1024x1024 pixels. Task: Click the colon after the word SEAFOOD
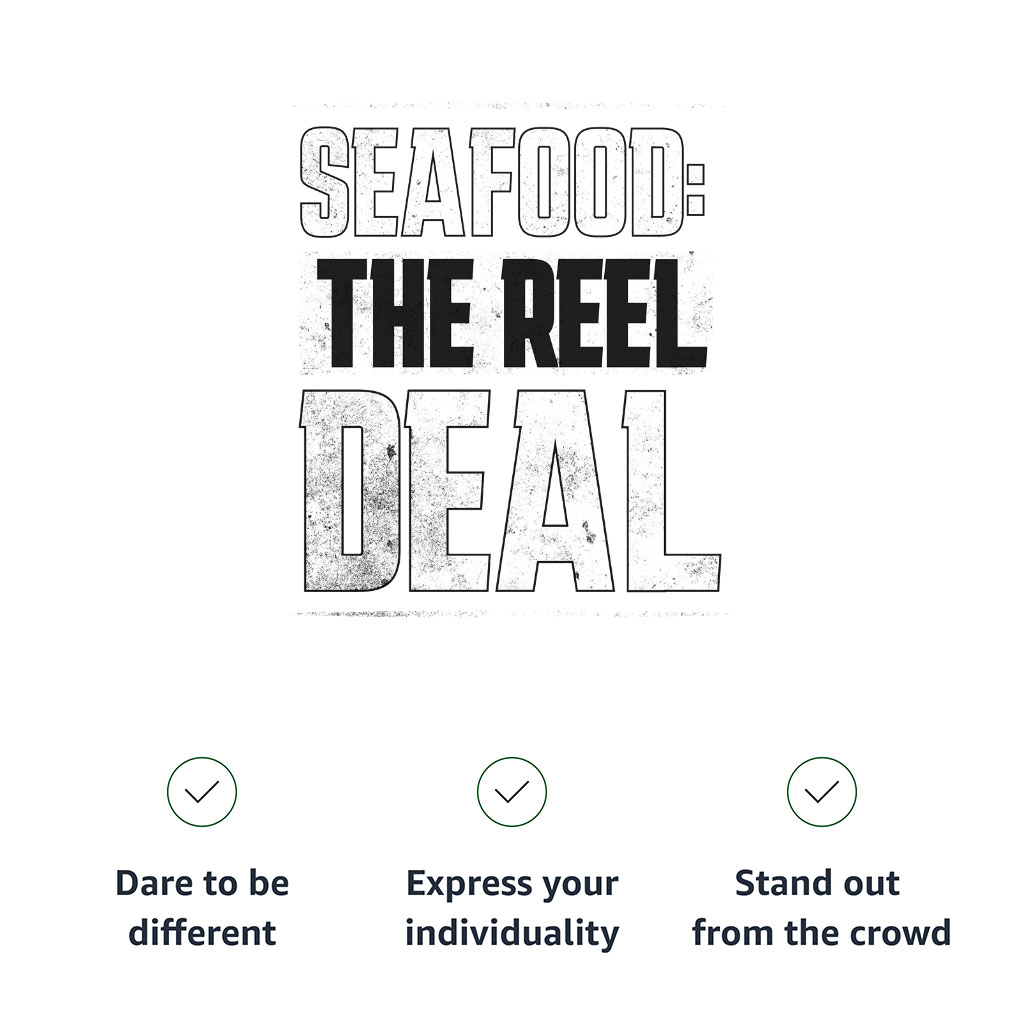click(x=696, y=181)
